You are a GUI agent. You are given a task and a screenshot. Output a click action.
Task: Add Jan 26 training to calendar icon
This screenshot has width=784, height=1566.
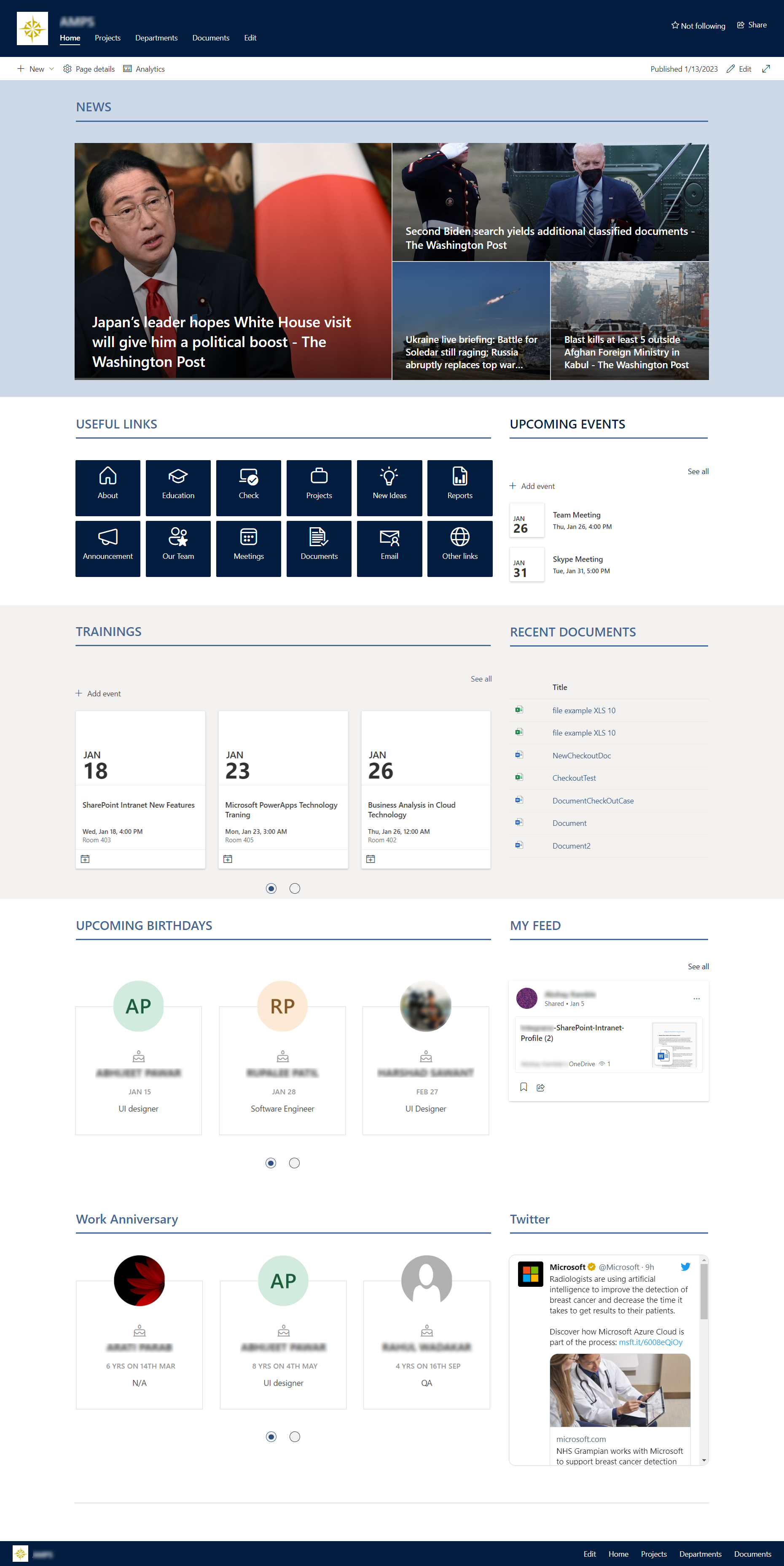pyautogui.click(x=371, y=859)
